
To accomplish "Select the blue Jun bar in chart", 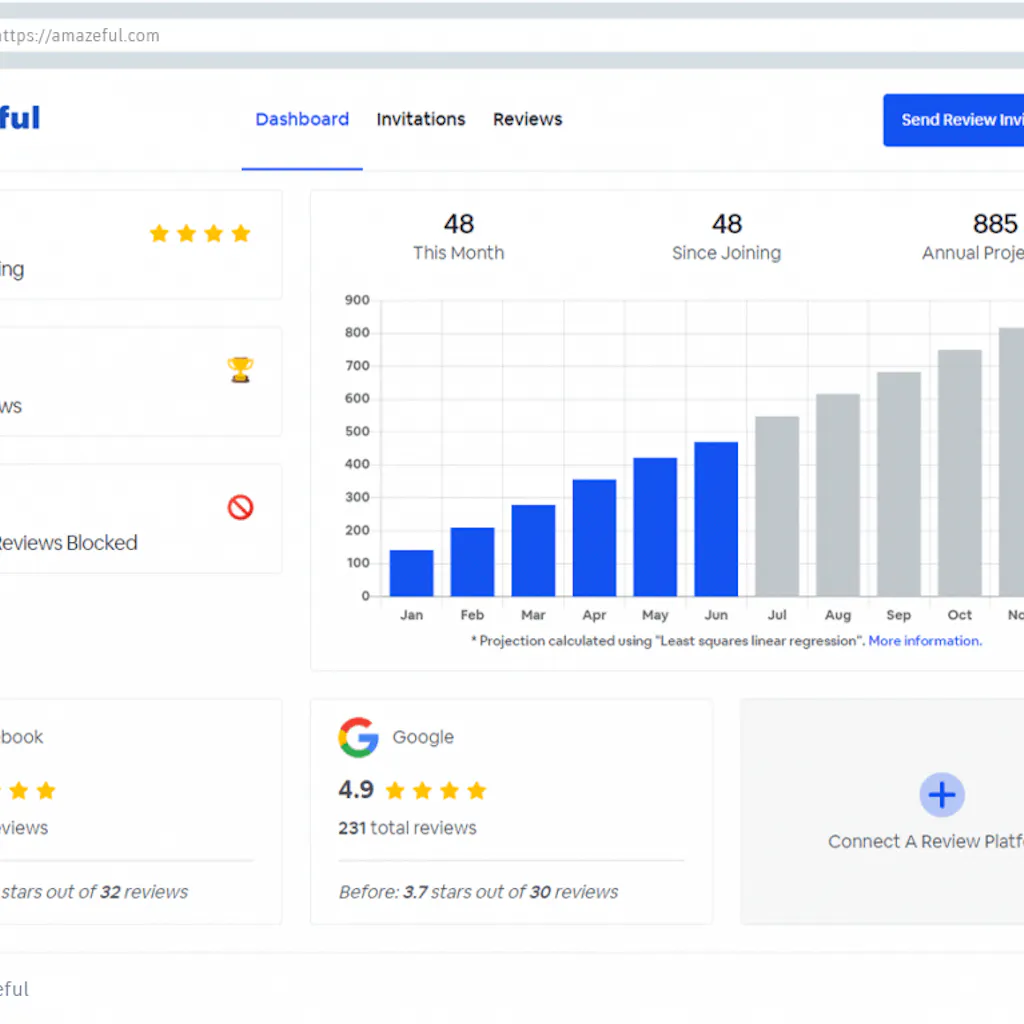I will coord(716,519).
